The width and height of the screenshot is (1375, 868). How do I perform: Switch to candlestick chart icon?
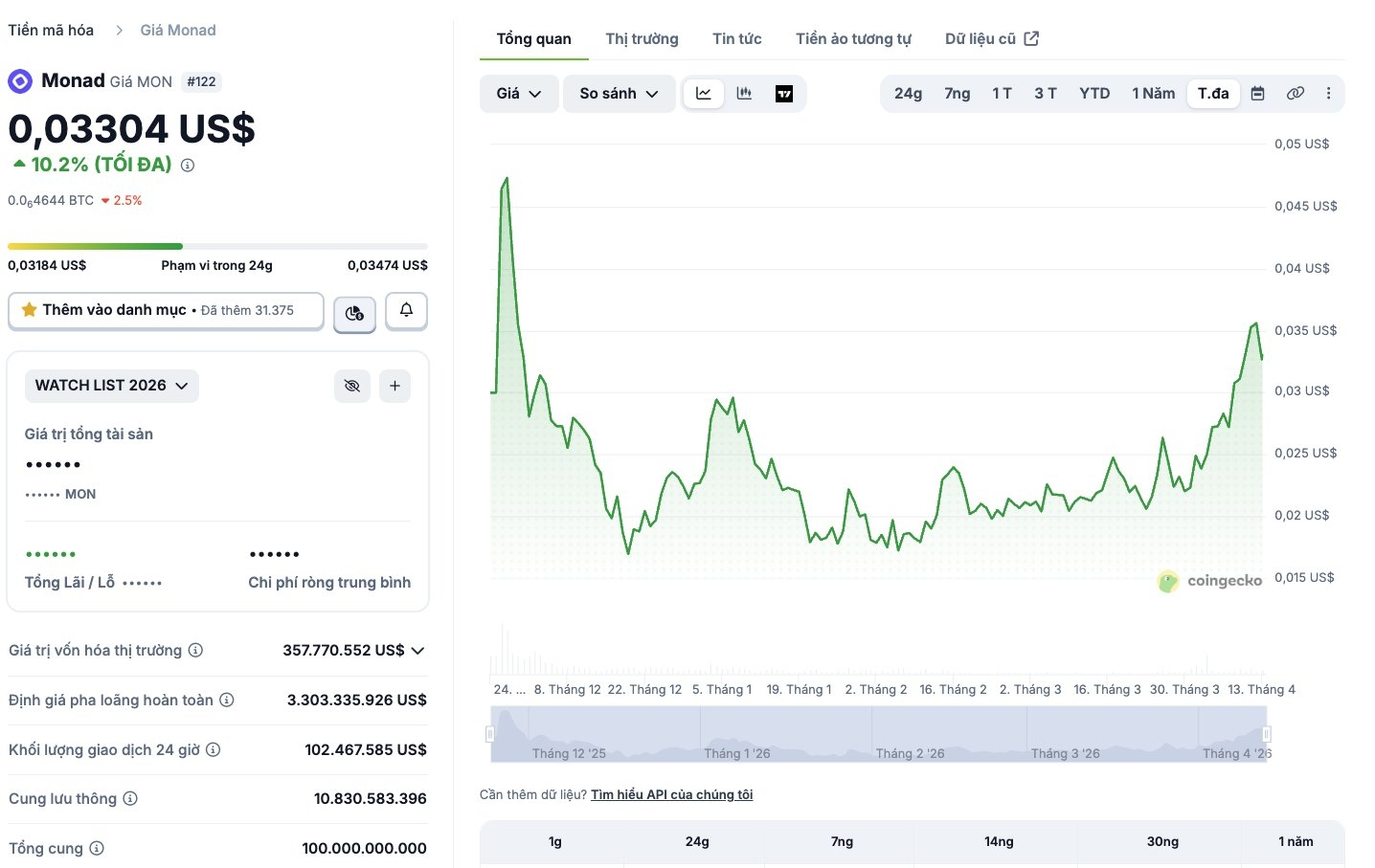[744, 94]
